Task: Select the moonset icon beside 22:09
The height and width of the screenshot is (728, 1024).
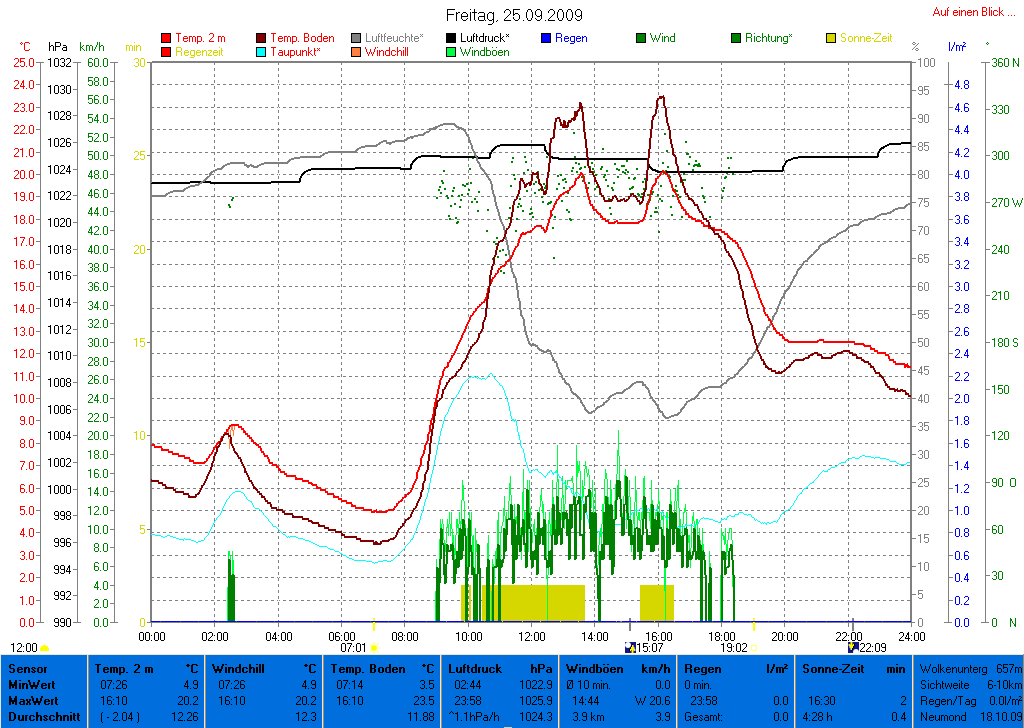Action: tap(852, 647)
